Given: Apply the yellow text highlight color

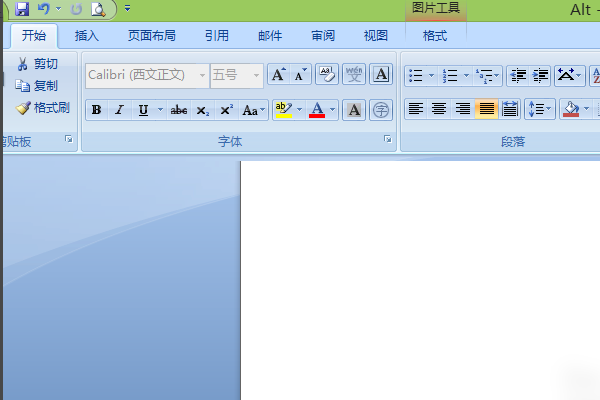Looking at the screenshot, I should [x=284, y=110].
